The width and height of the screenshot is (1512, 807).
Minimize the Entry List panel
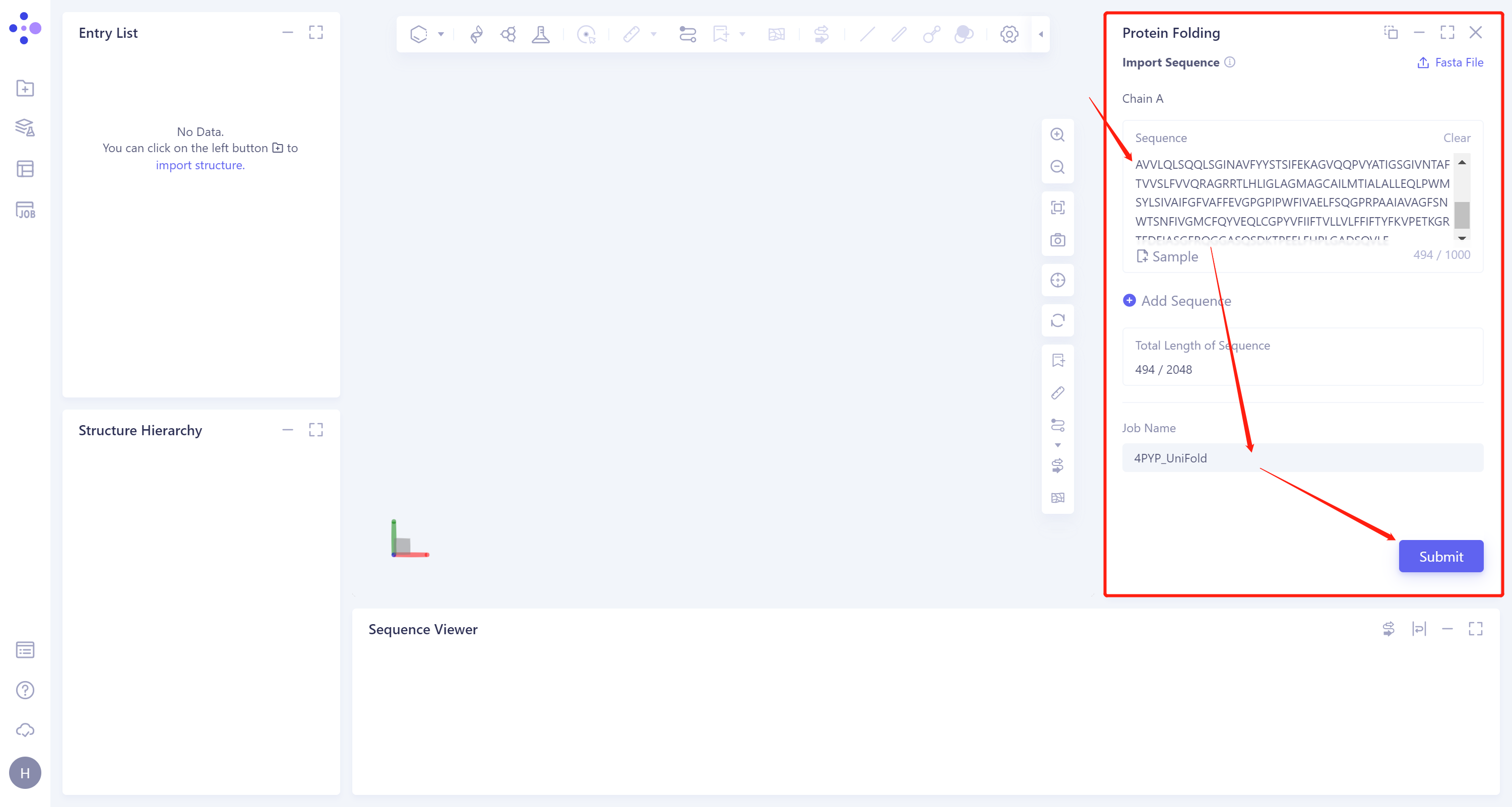pos(288,33)
